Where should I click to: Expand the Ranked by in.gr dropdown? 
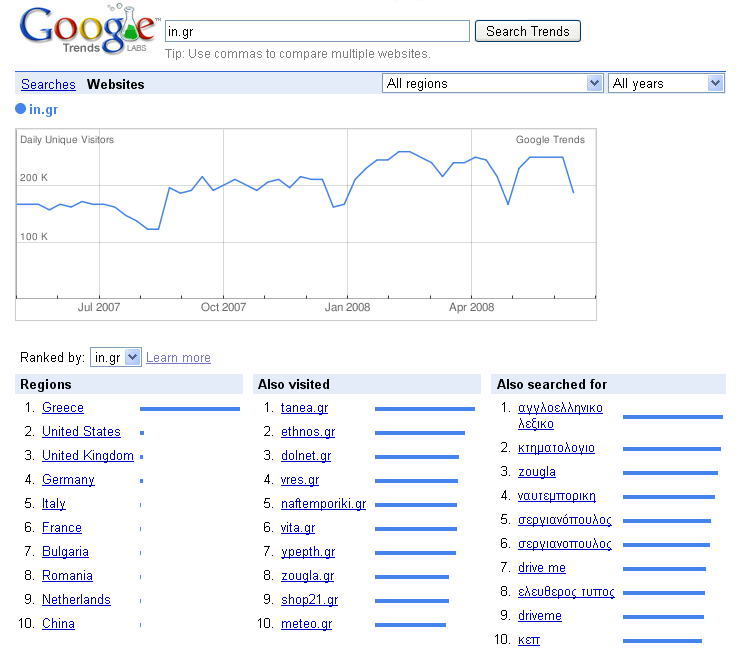(x=116, y=357)
